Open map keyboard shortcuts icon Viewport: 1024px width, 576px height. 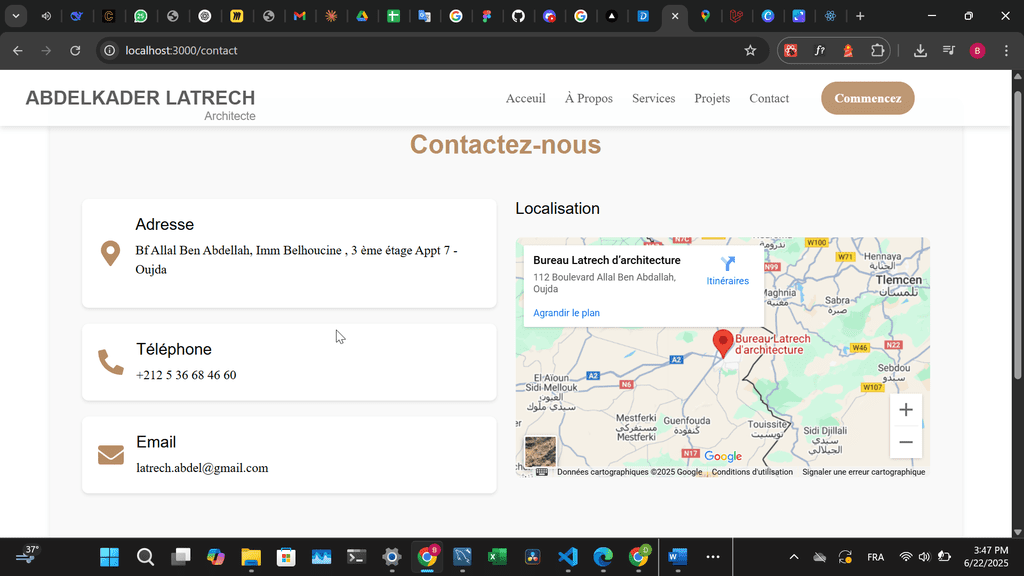point(542,472)
